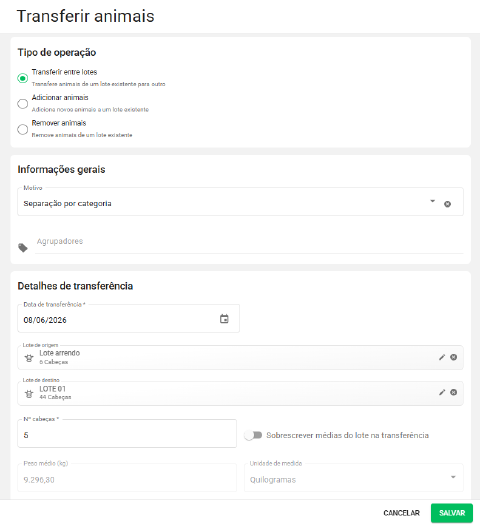Choose the Remover animais radio option

coord(22,129)
